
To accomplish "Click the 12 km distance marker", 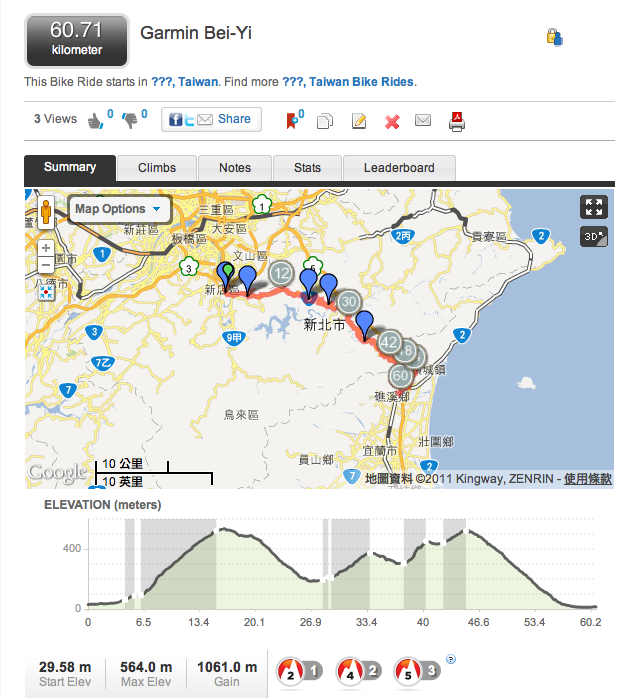I will pyautogui.click(x=281, y=273).
